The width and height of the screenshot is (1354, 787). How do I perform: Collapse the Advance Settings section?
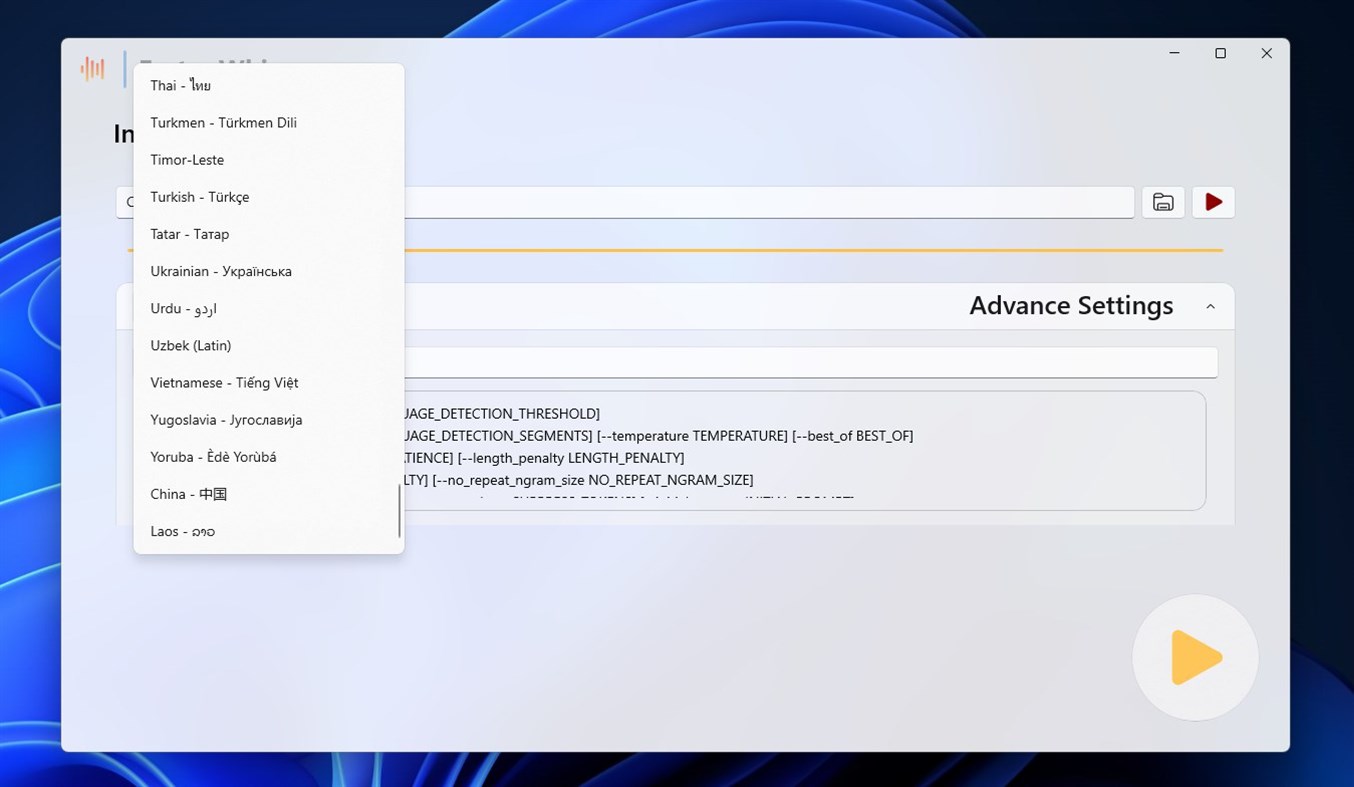1210,307
